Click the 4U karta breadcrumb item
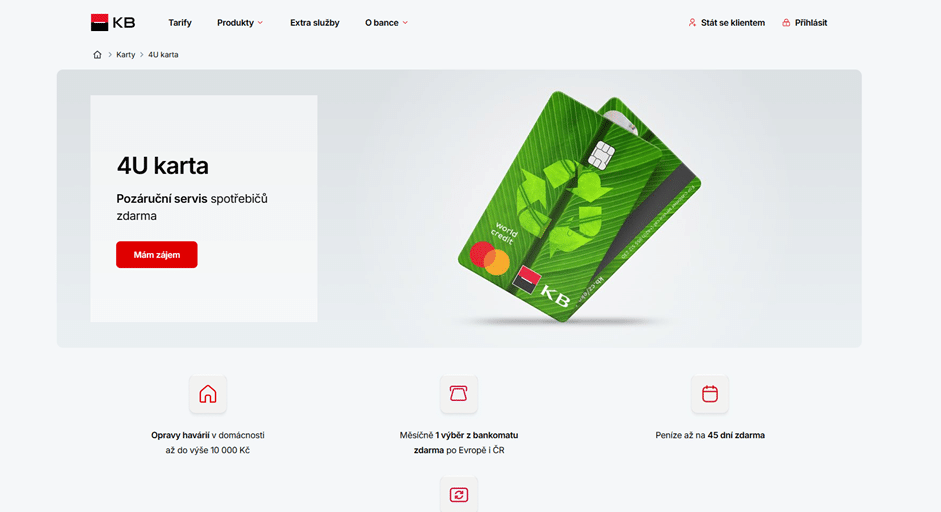Viewport: 941px width, 512px height. (x=163, y=55)
